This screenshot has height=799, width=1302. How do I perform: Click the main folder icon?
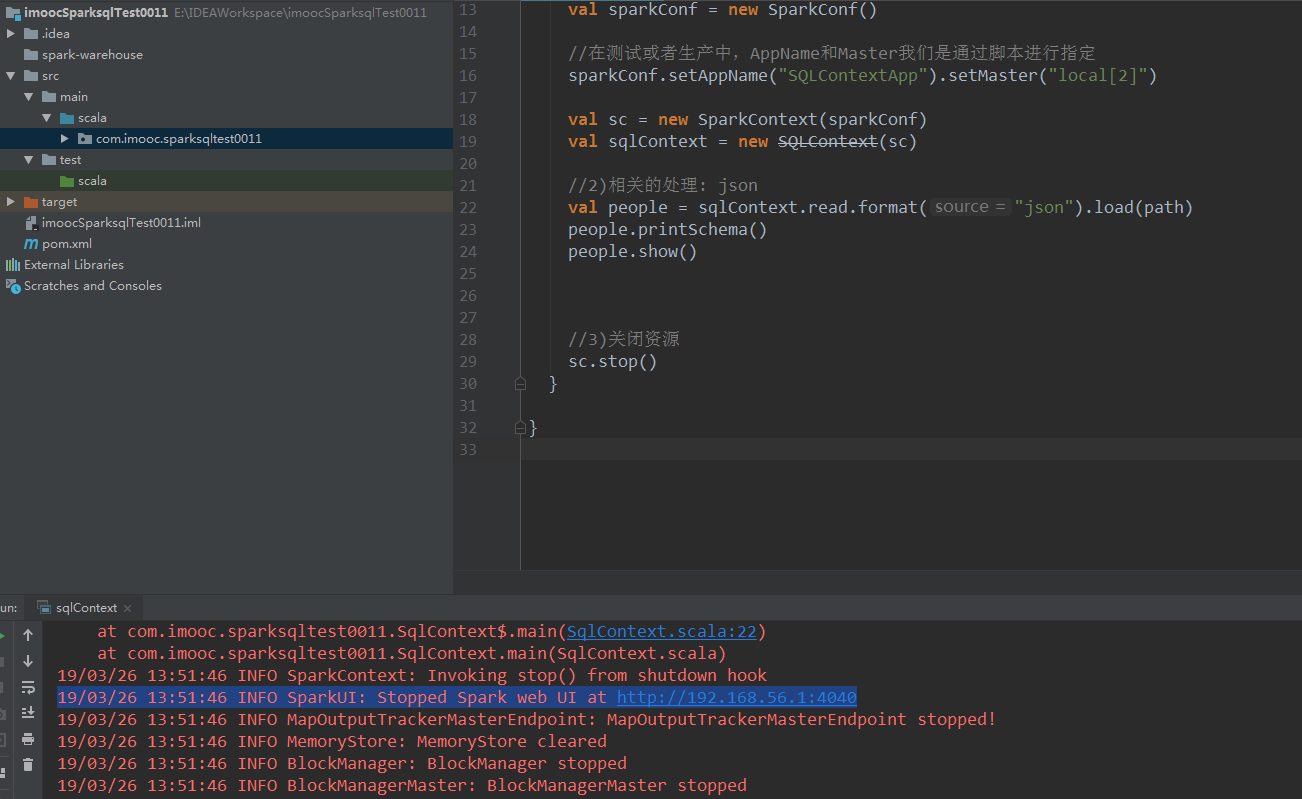coord(49,97)
